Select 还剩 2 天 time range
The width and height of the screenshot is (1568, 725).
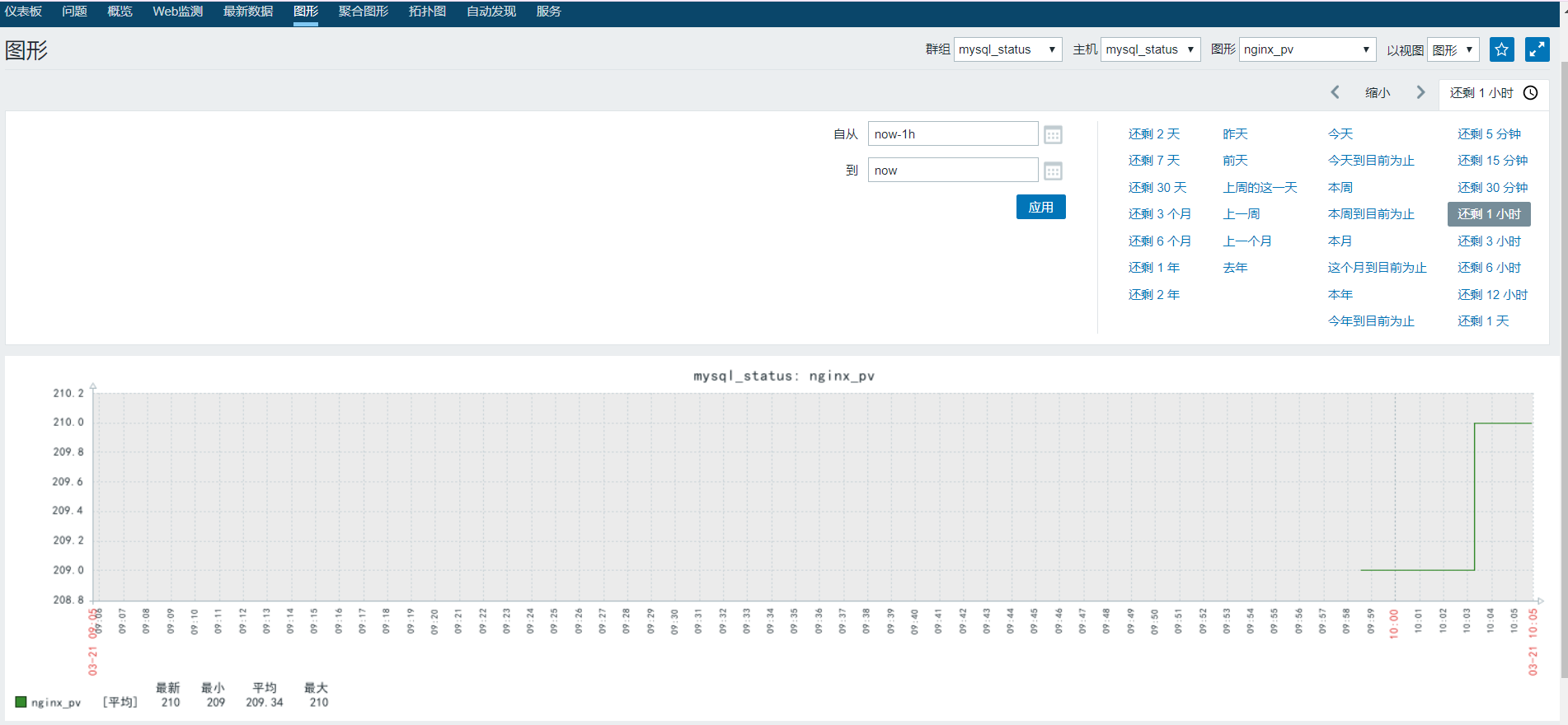1154,134
